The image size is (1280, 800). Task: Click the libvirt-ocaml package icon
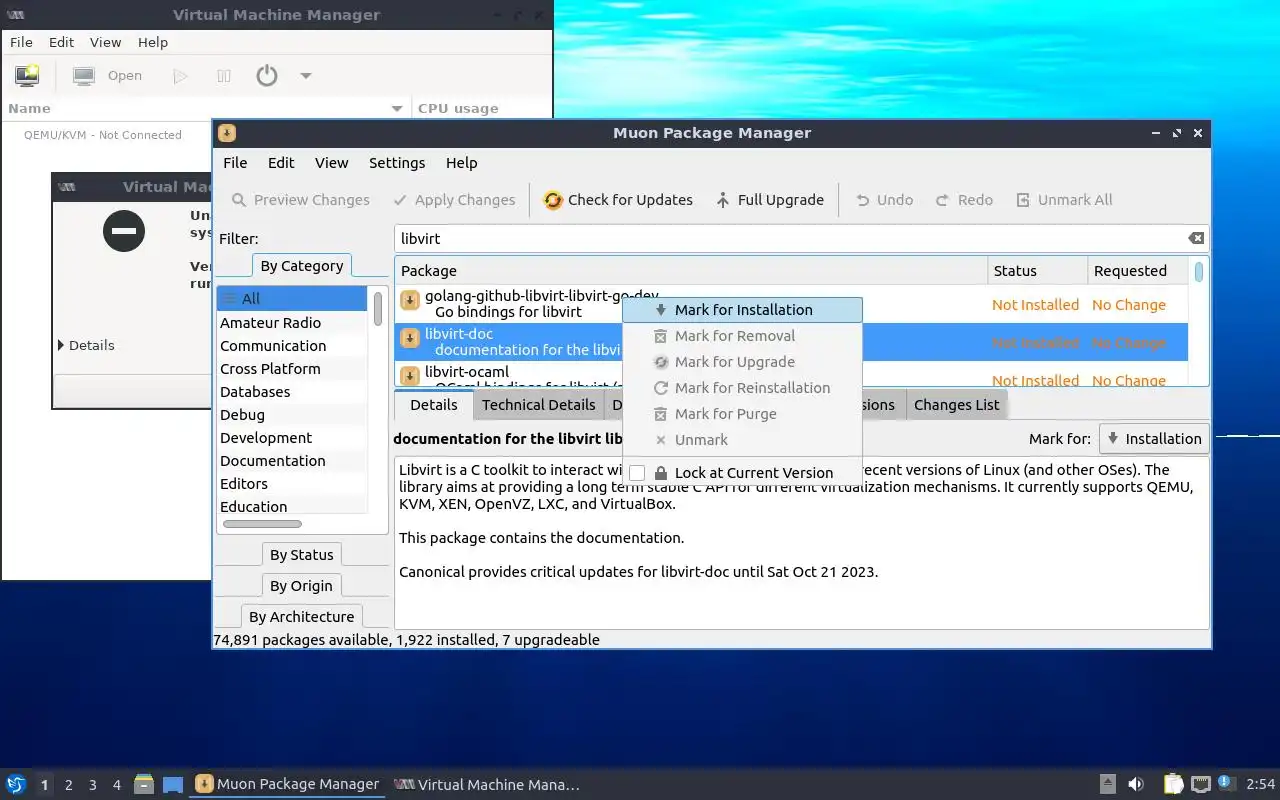pos(409,375)
